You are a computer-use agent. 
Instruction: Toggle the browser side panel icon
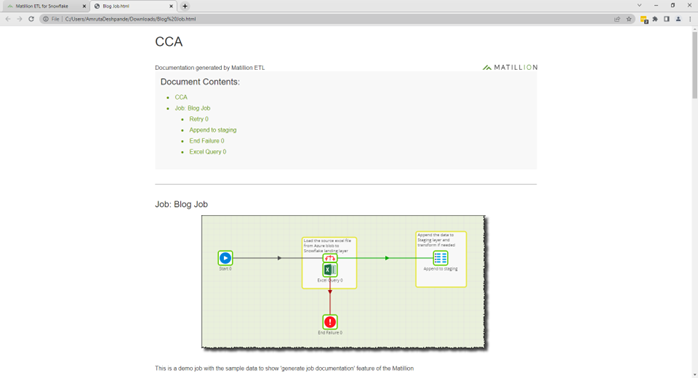click(666, 19)
